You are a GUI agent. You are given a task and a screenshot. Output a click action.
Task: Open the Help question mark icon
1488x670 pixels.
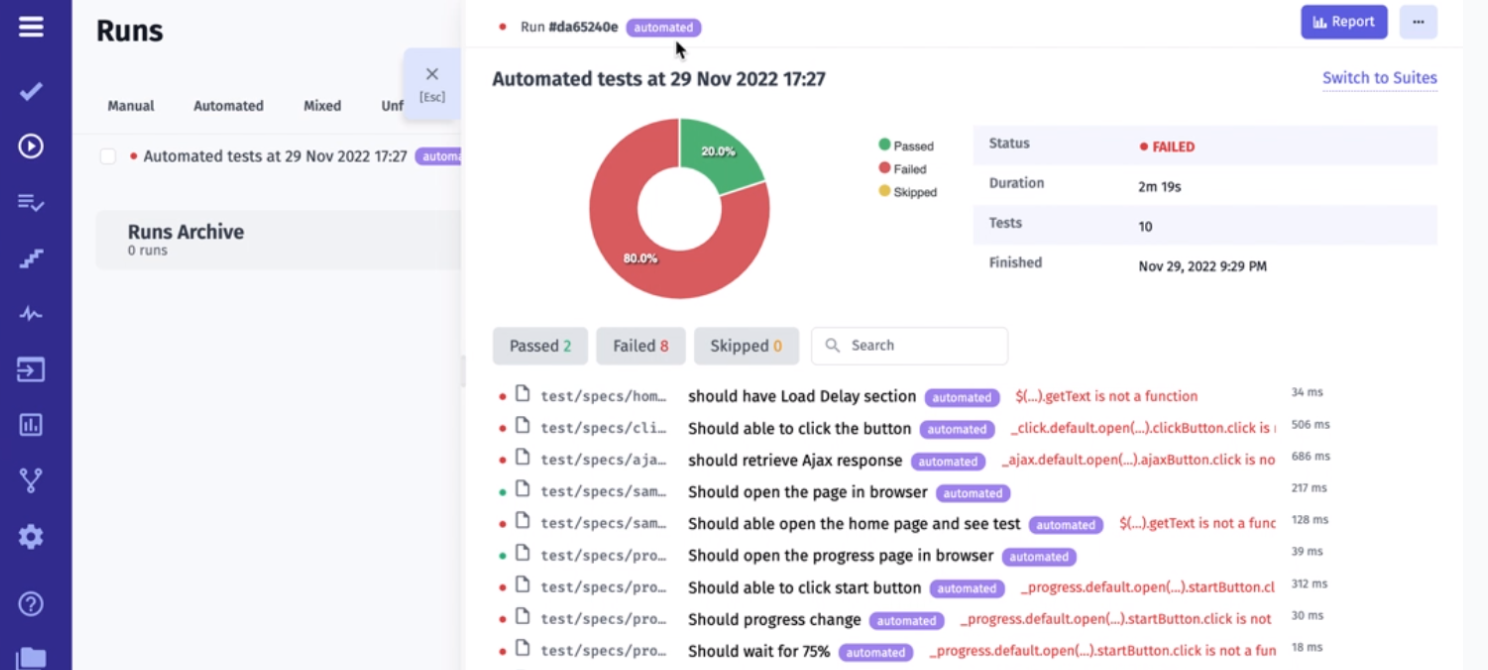tap(31, 603)
